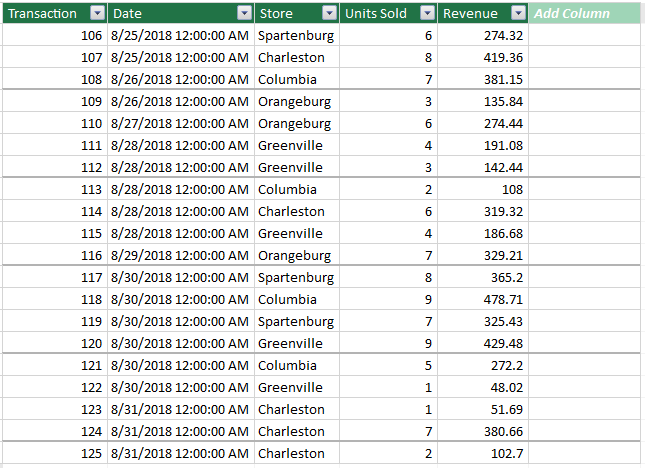Select transaction cell 108

(55, 79)
